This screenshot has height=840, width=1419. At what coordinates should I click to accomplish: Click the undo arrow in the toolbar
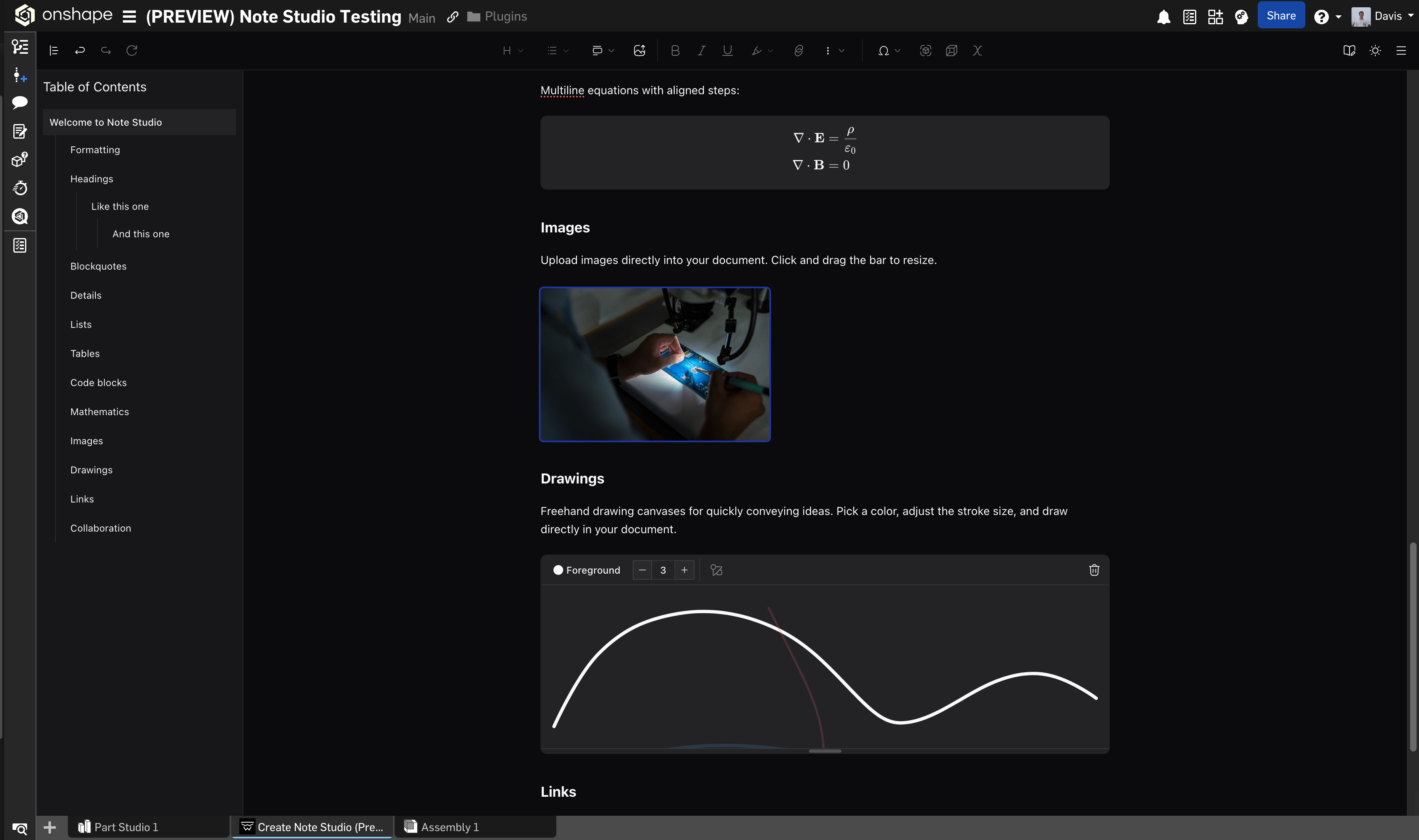[80, 51]
